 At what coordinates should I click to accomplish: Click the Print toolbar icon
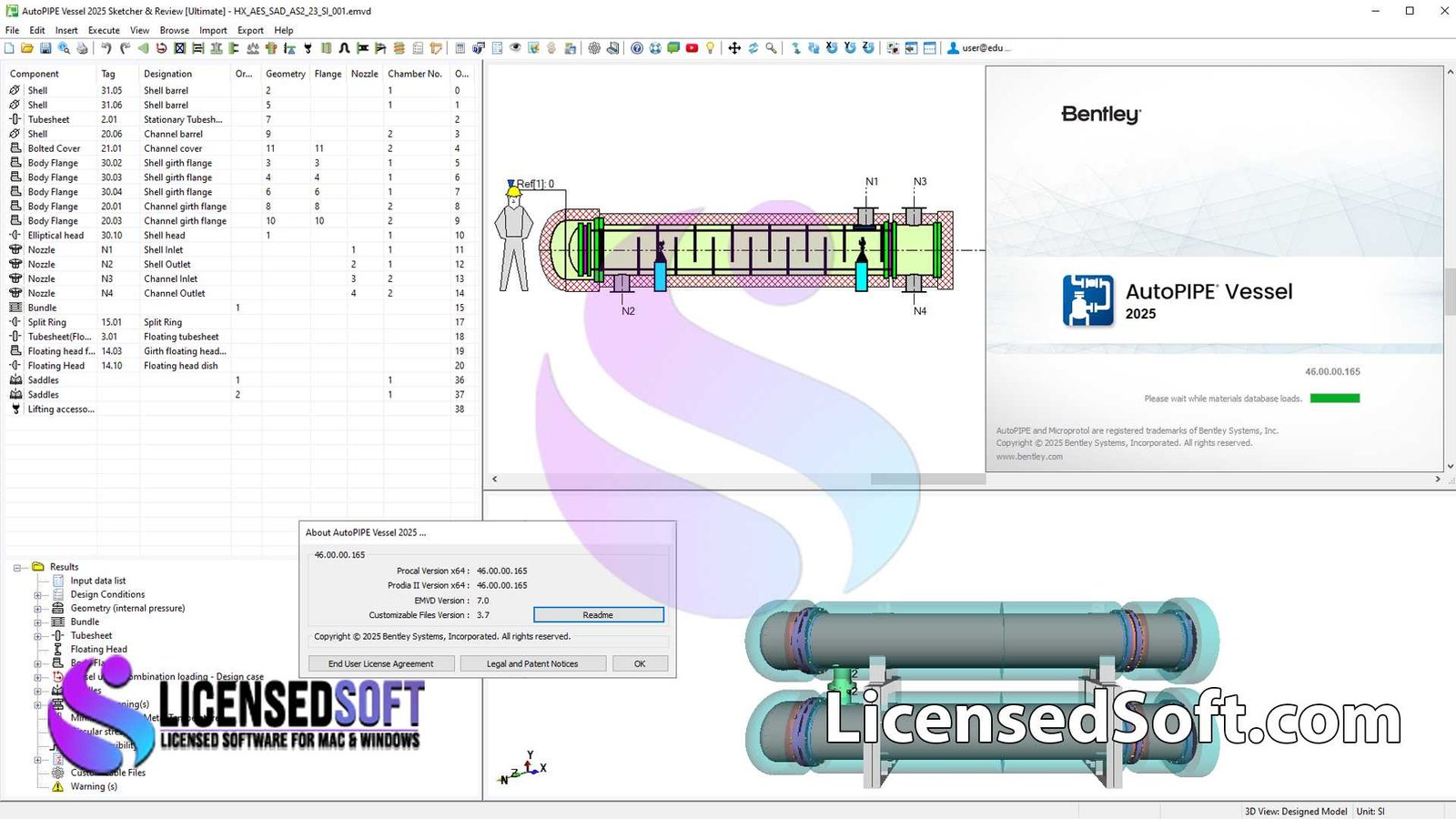pyautogui.click(x=82, y=48)
